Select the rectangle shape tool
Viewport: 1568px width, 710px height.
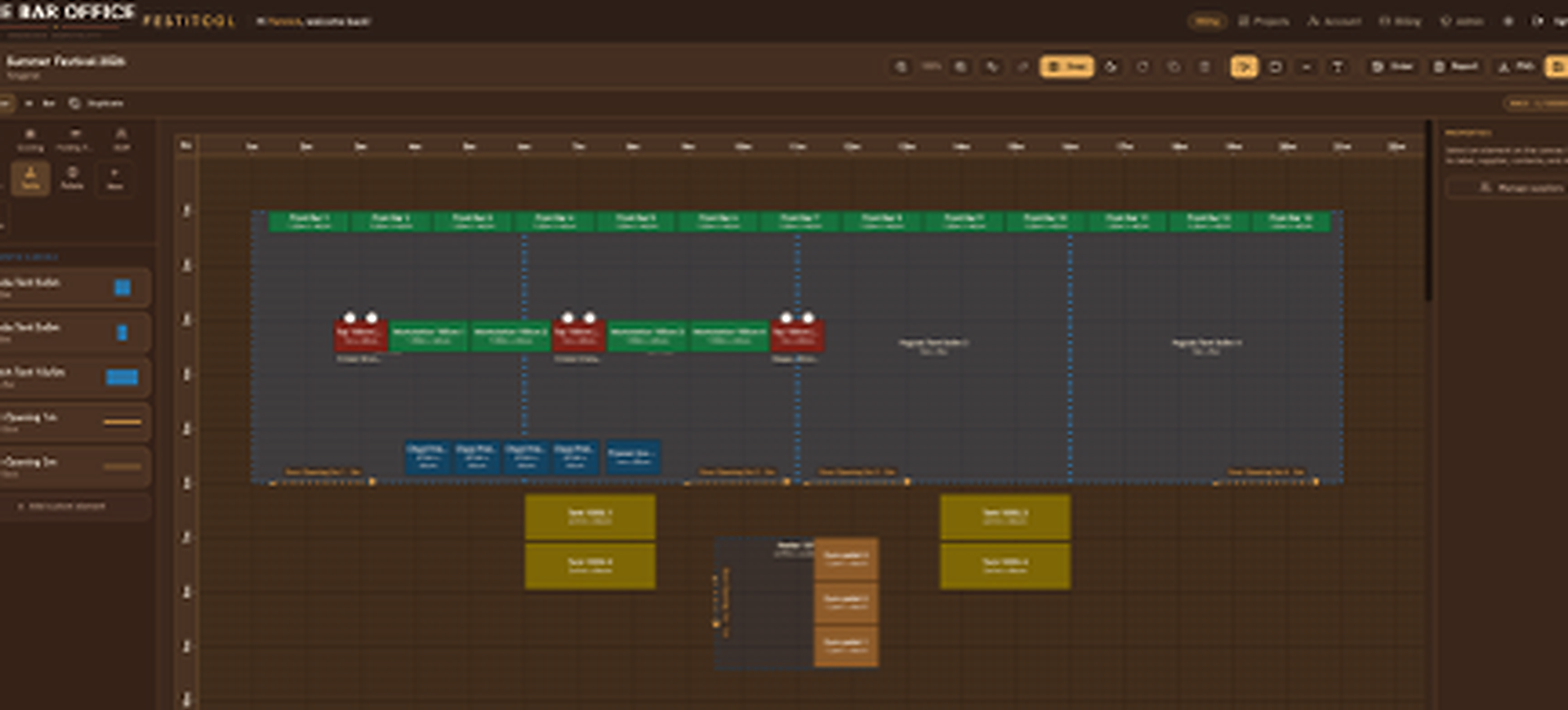1275,67
